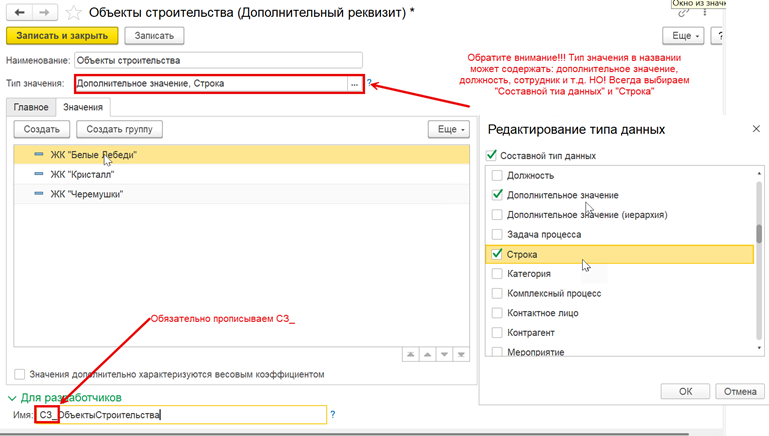Open type selection via ellipsis button
Image resolution: width=769 pixels, height=436 pixels.
(x=355, y=84)
